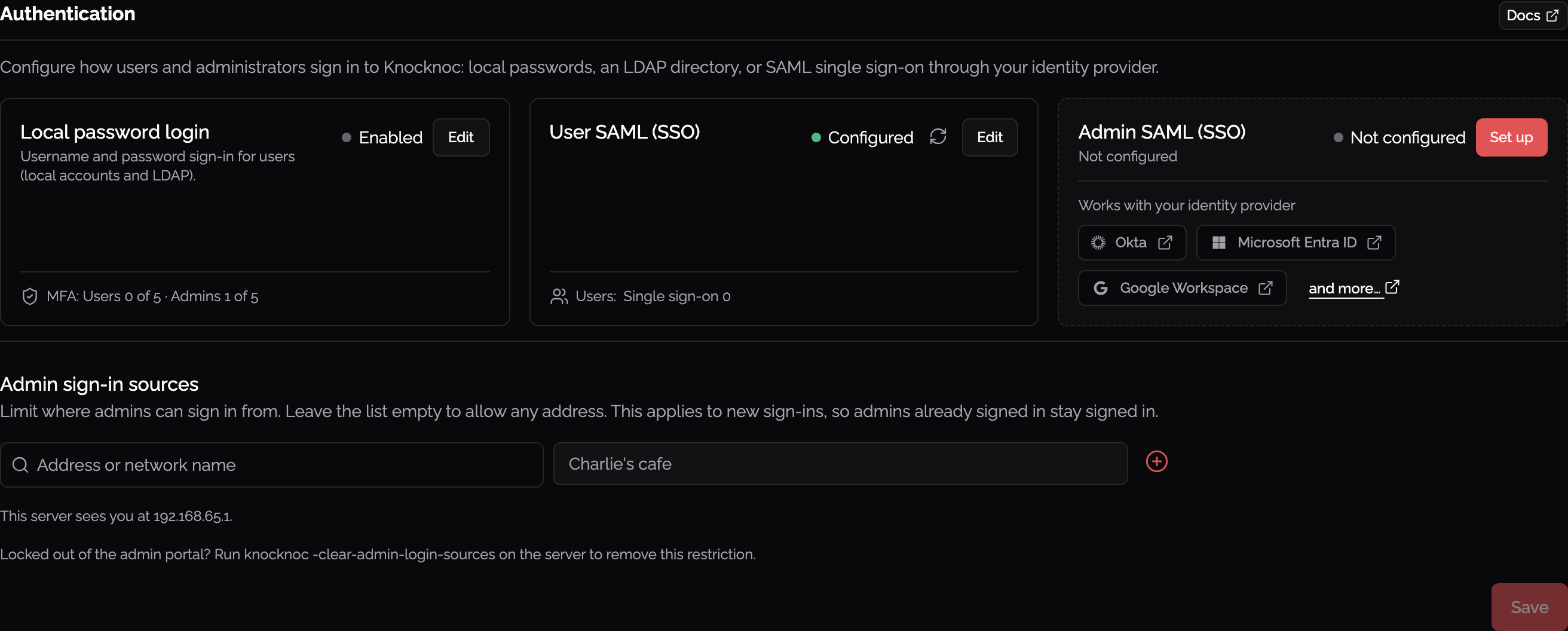Image resolution: width=1568 pixels, height=631 pixels.
Task: Follow the 'and more…' link
Action: pos(1353,288)
